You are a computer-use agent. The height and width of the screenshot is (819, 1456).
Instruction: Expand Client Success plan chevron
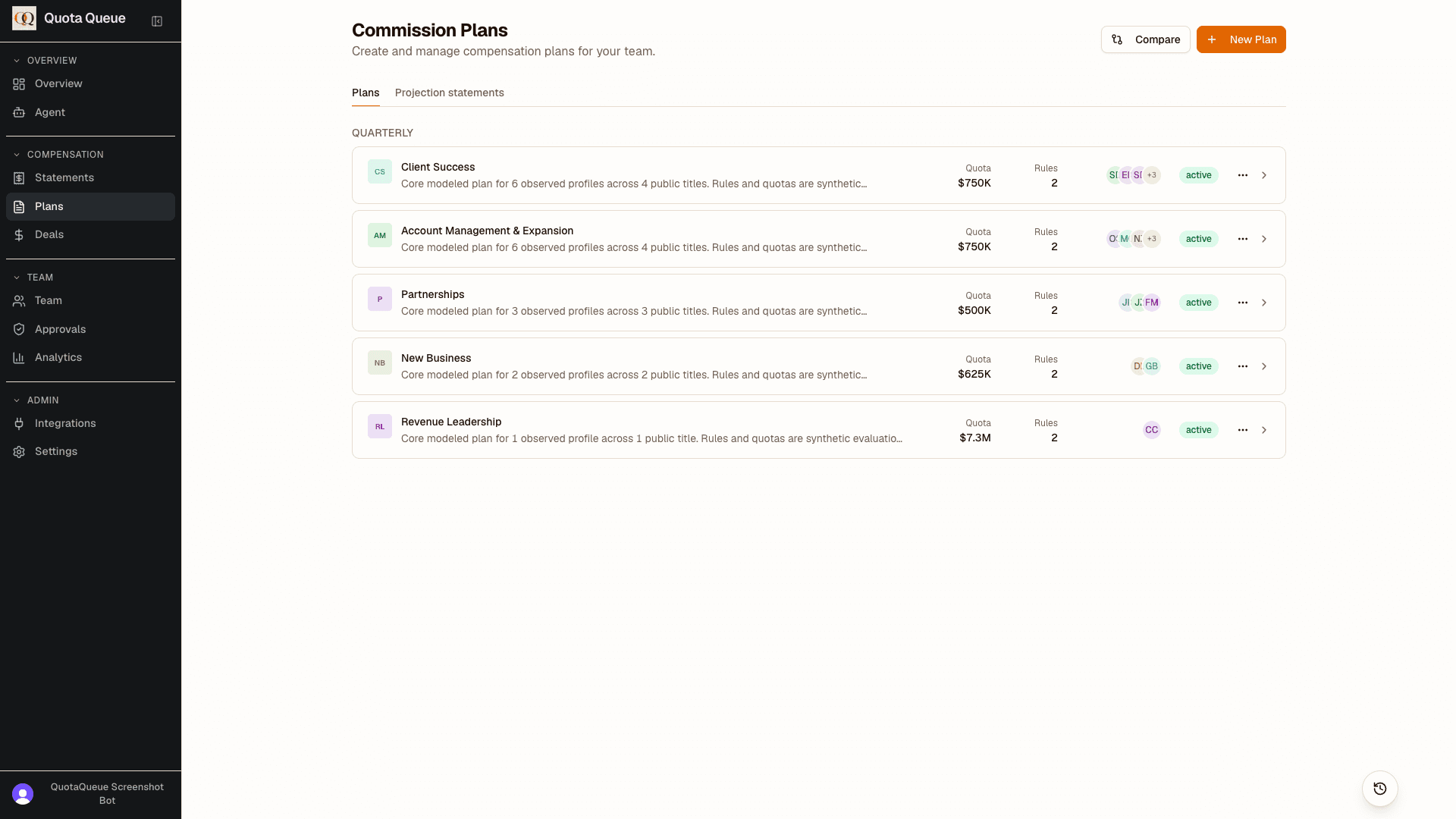(1263, 175)
